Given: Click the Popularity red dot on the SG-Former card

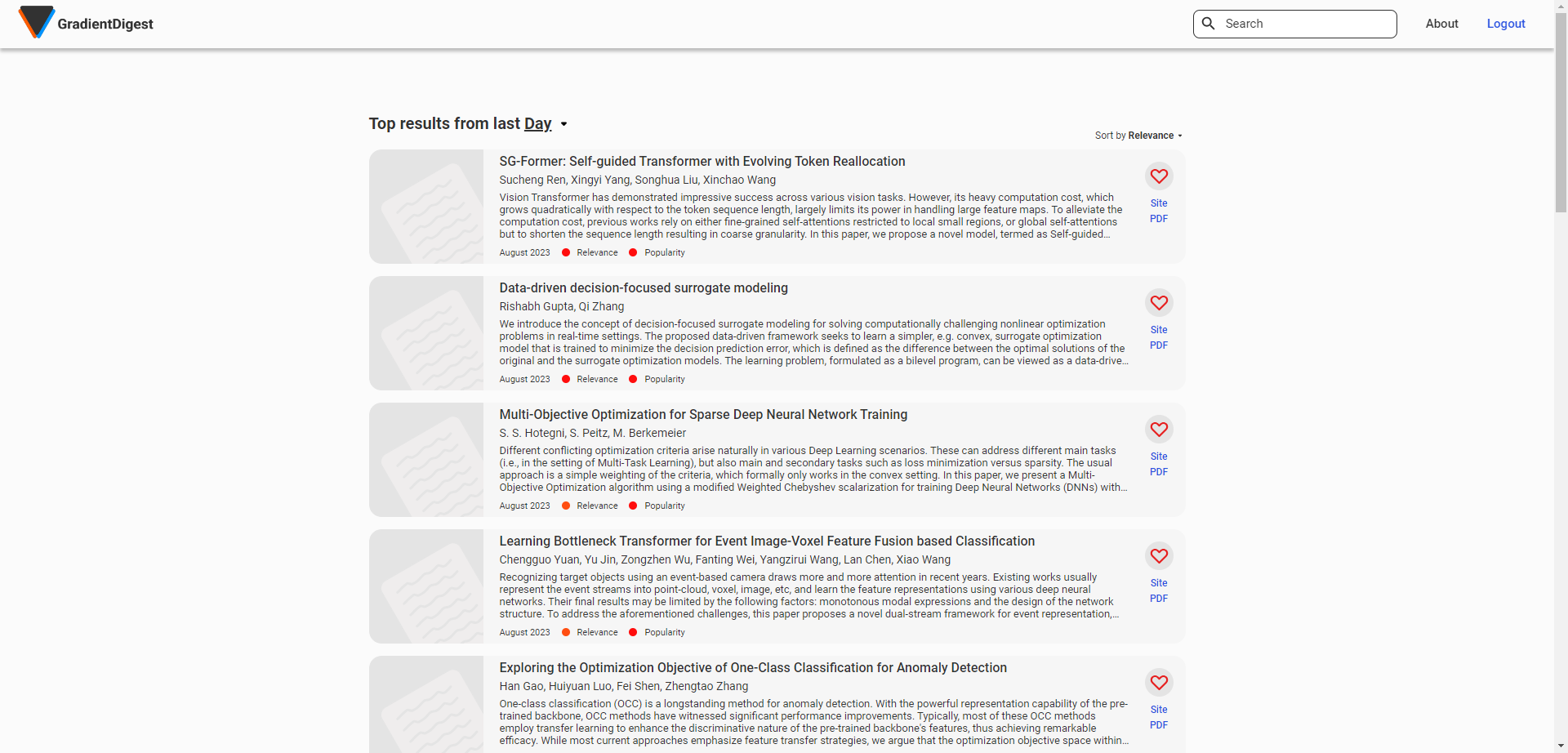Looking at the screenshot, I should [633, 252].
